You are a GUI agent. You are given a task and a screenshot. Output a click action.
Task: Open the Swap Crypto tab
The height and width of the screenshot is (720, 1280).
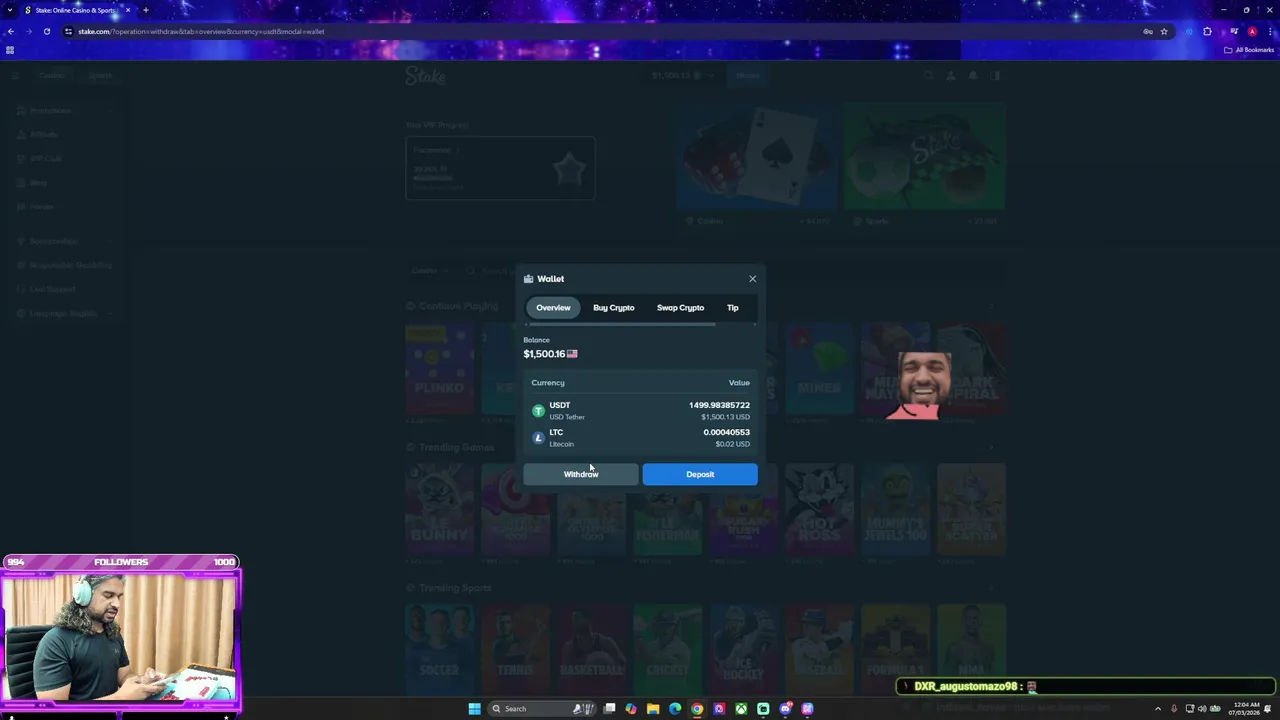coord(680,308)
